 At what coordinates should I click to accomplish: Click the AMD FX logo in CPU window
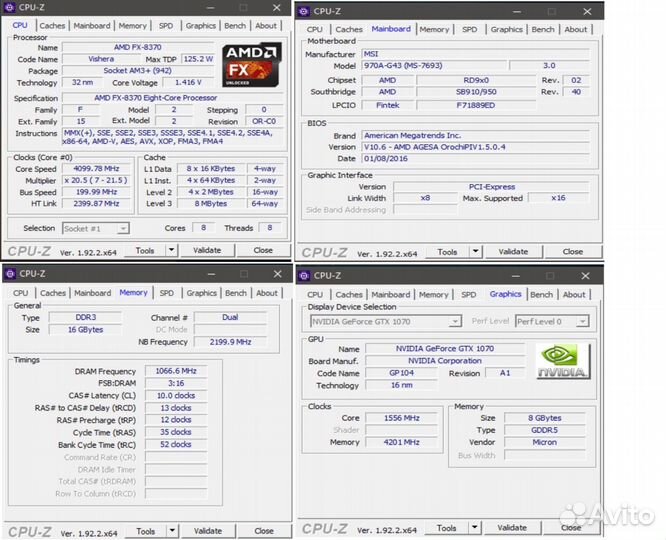251,65
